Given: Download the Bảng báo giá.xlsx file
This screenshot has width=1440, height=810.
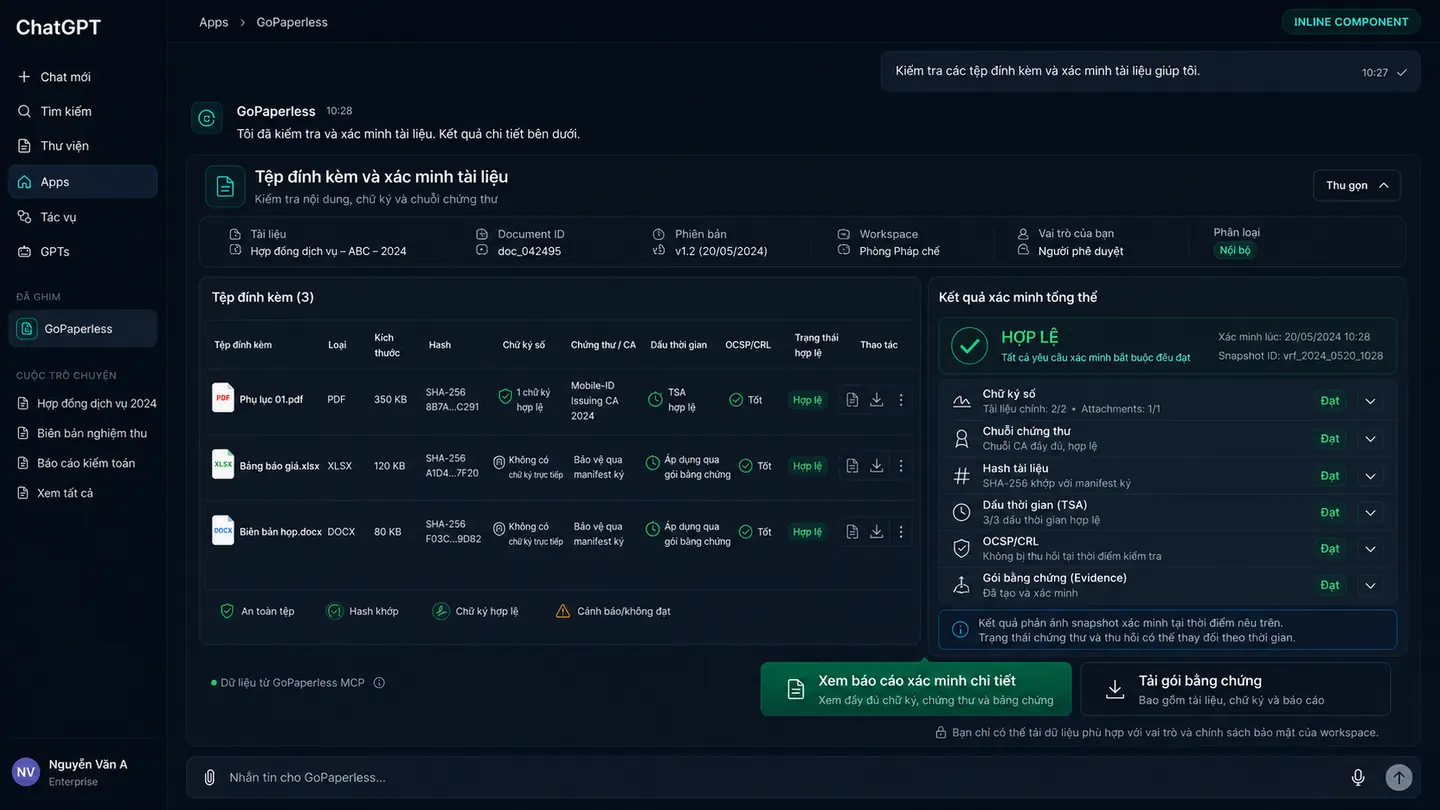Looking at the screenshot, I should tap(876, 466).
